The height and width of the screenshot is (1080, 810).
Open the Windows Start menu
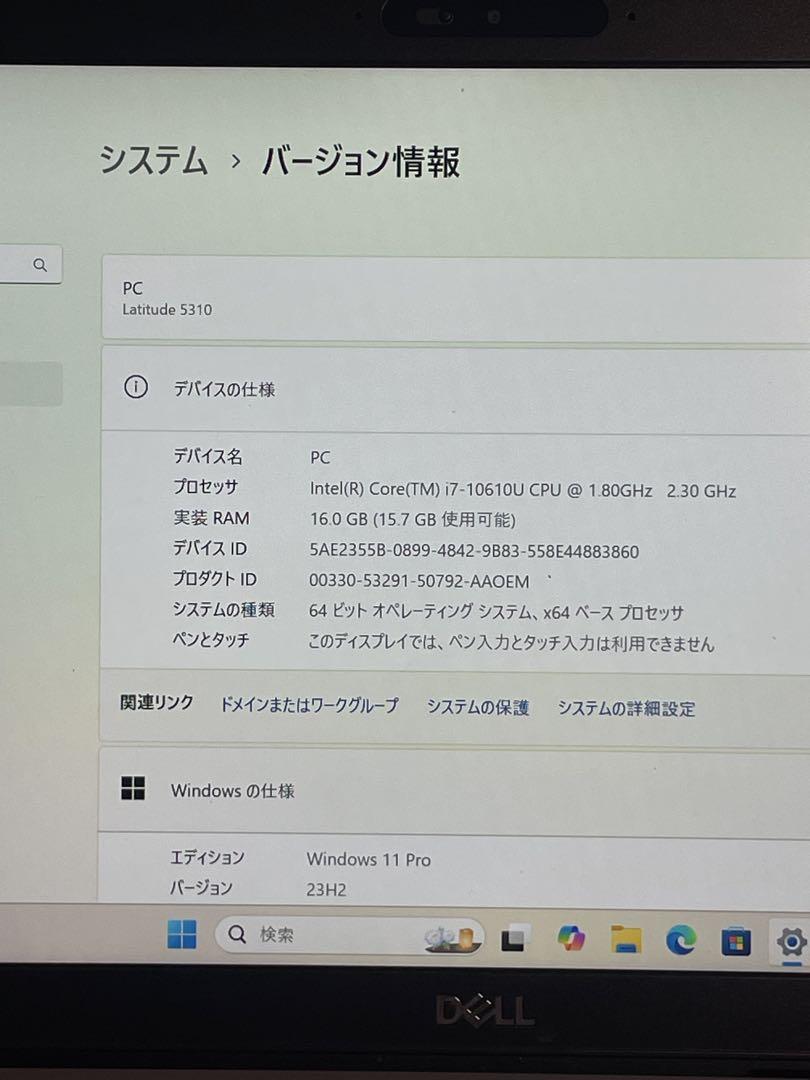point(182,934)
